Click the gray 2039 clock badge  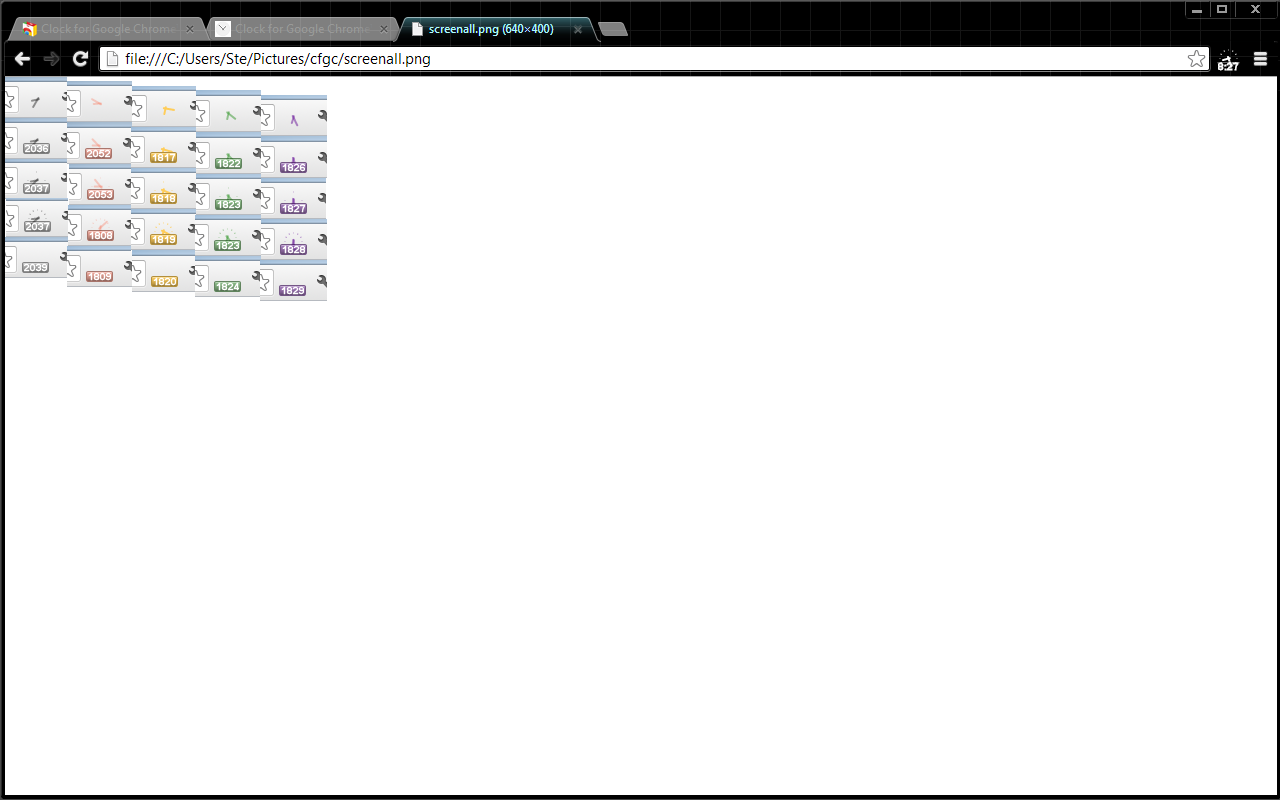point(36,266)
